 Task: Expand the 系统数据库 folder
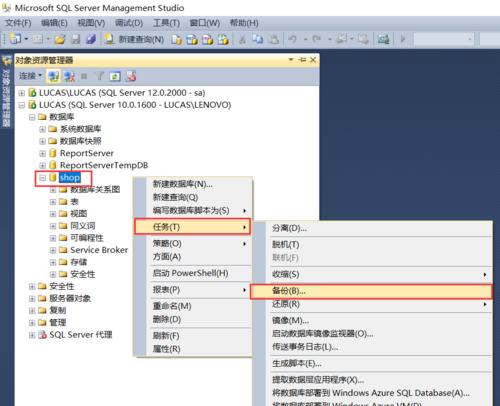coord(42,129)
